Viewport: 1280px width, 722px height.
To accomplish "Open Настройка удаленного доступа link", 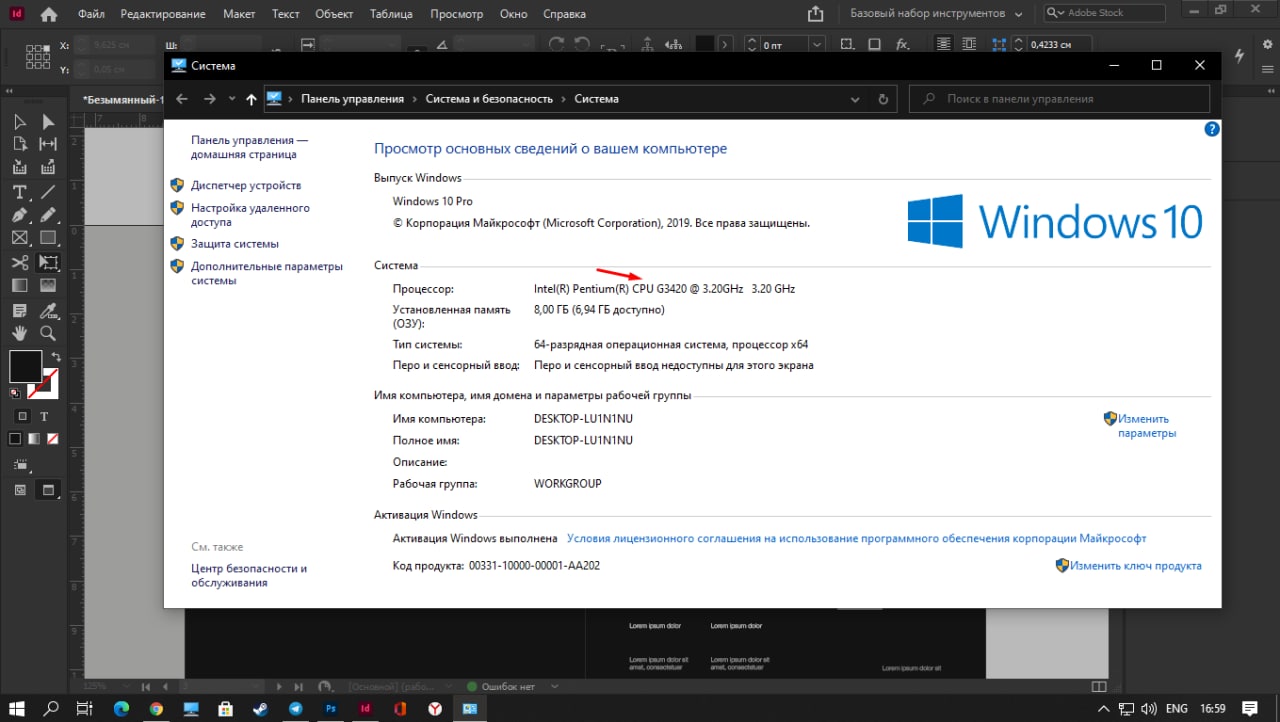I will click(x=251, y=215).
